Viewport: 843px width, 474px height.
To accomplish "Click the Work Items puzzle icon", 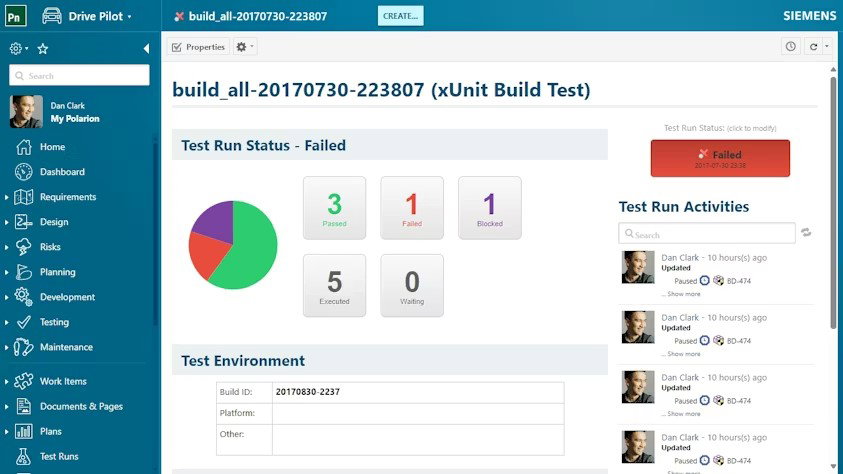I will pyautogui.click(x=24, y=381).
